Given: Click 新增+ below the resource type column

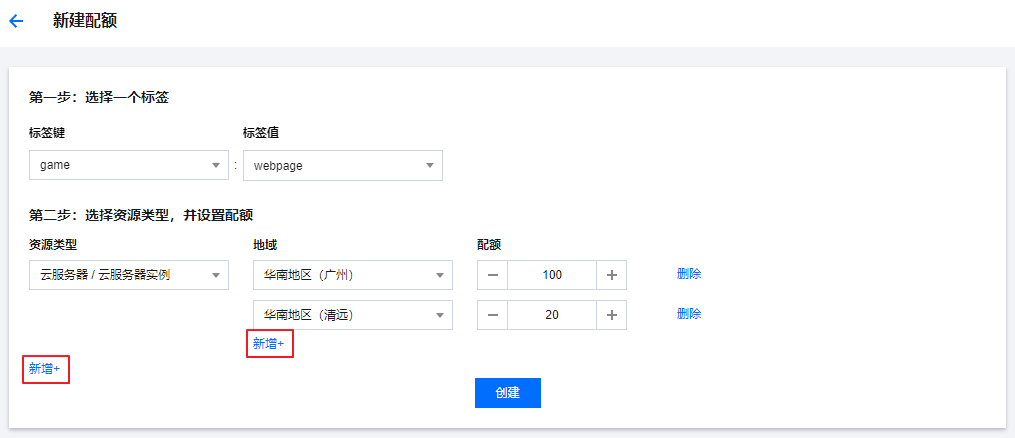Looking at the screenshot, I should click(45, 369).
